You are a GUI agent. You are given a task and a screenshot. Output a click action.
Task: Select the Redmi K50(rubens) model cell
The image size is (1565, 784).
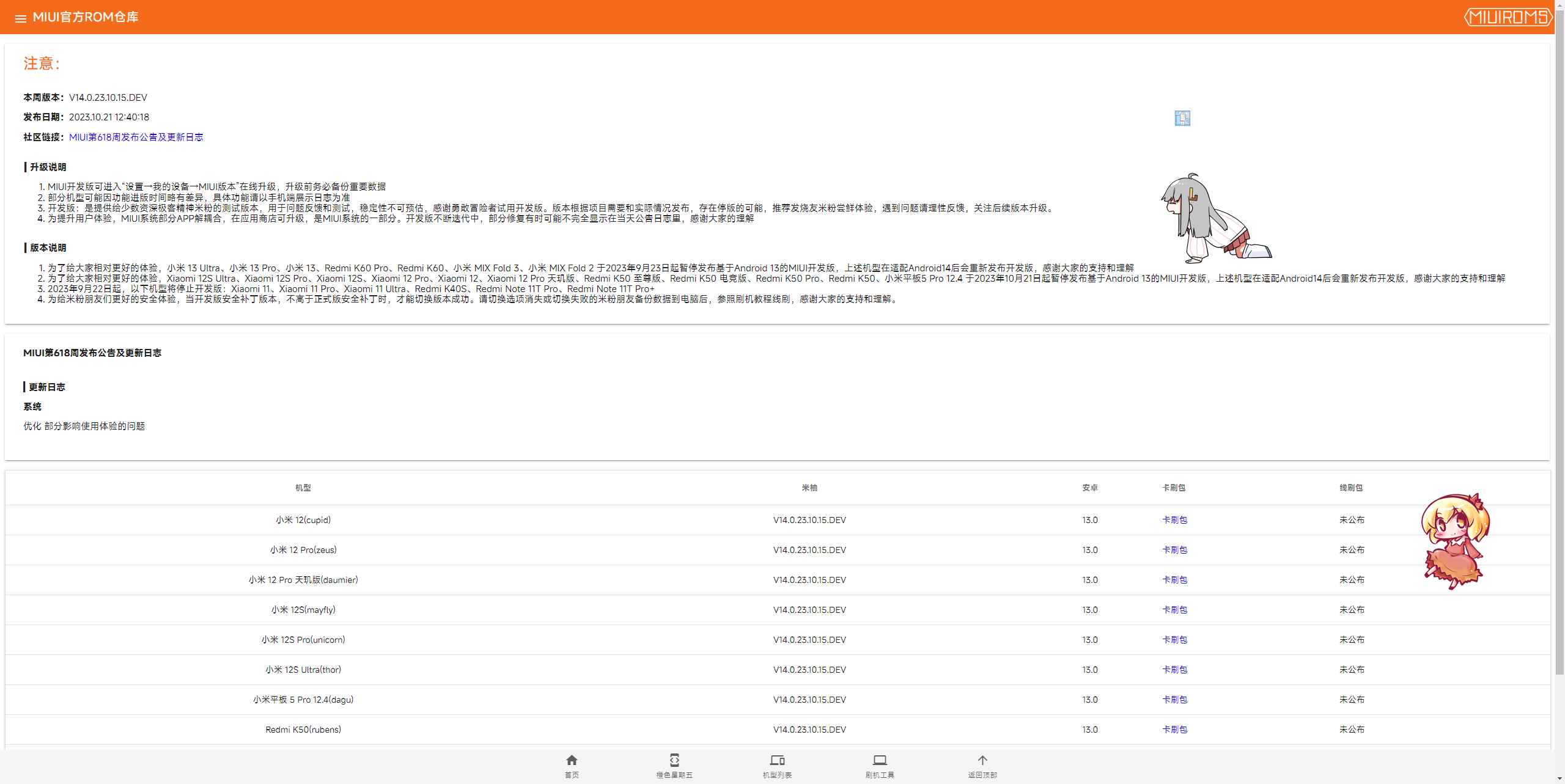pos(303,730)
